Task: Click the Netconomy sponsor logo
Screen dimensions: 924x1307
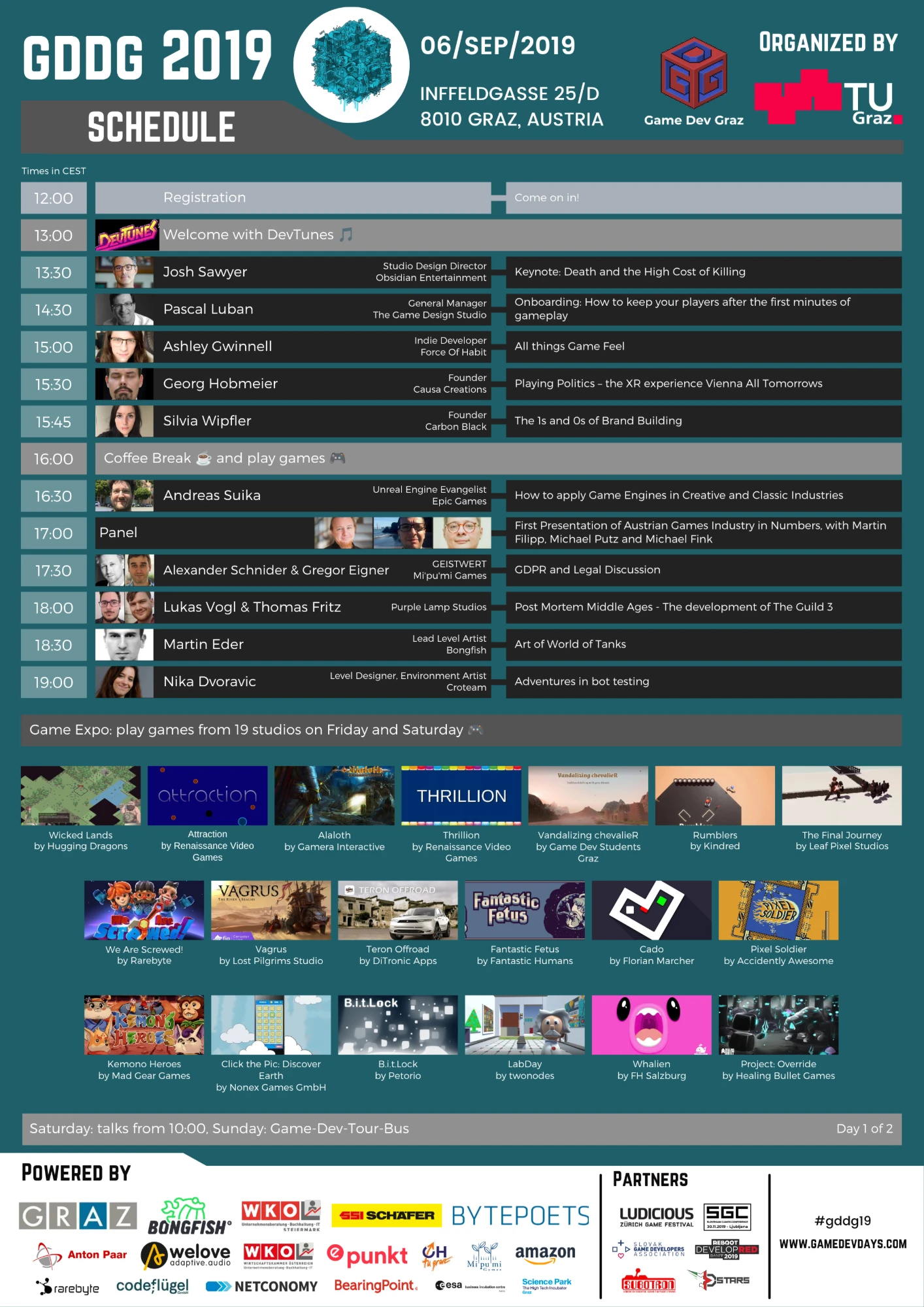Action: (x=261, y=1287)
